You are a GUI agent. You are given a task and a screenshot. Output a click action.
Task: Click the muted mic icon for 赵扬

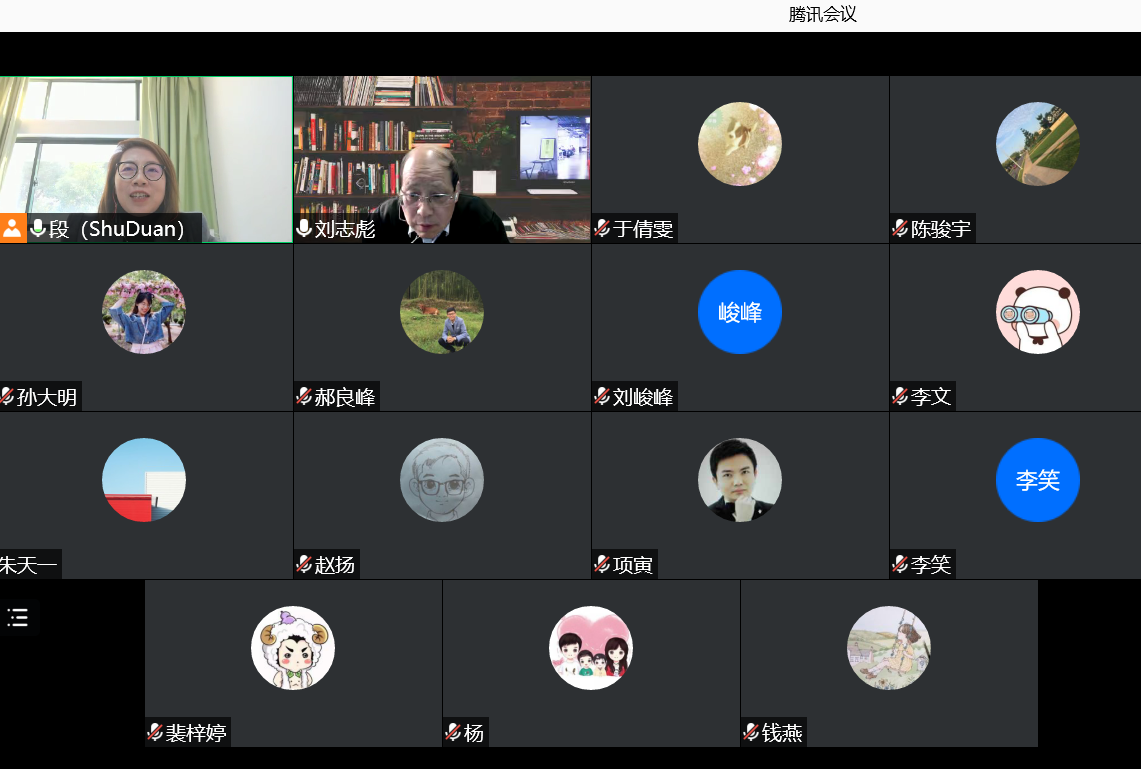click(x=304, y=565)
